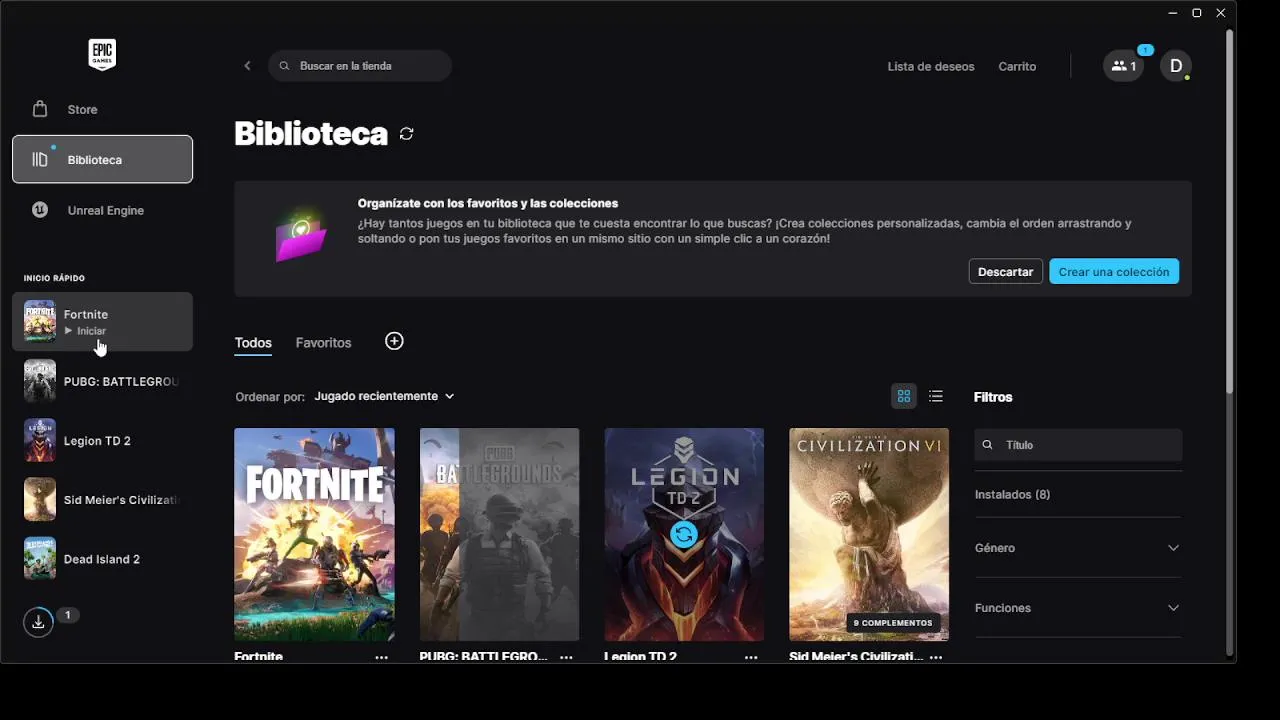Click the magnifier in Título filter
The height and width of the screenshot is (720, 1280).
(988, 445)
